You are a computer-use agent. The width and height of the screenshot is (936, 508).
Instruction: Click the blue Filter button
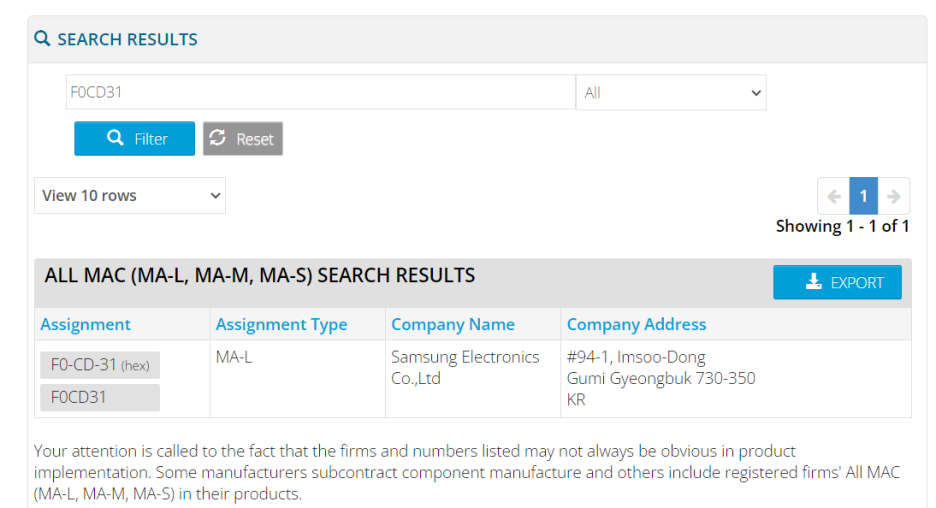click(134, 138)
